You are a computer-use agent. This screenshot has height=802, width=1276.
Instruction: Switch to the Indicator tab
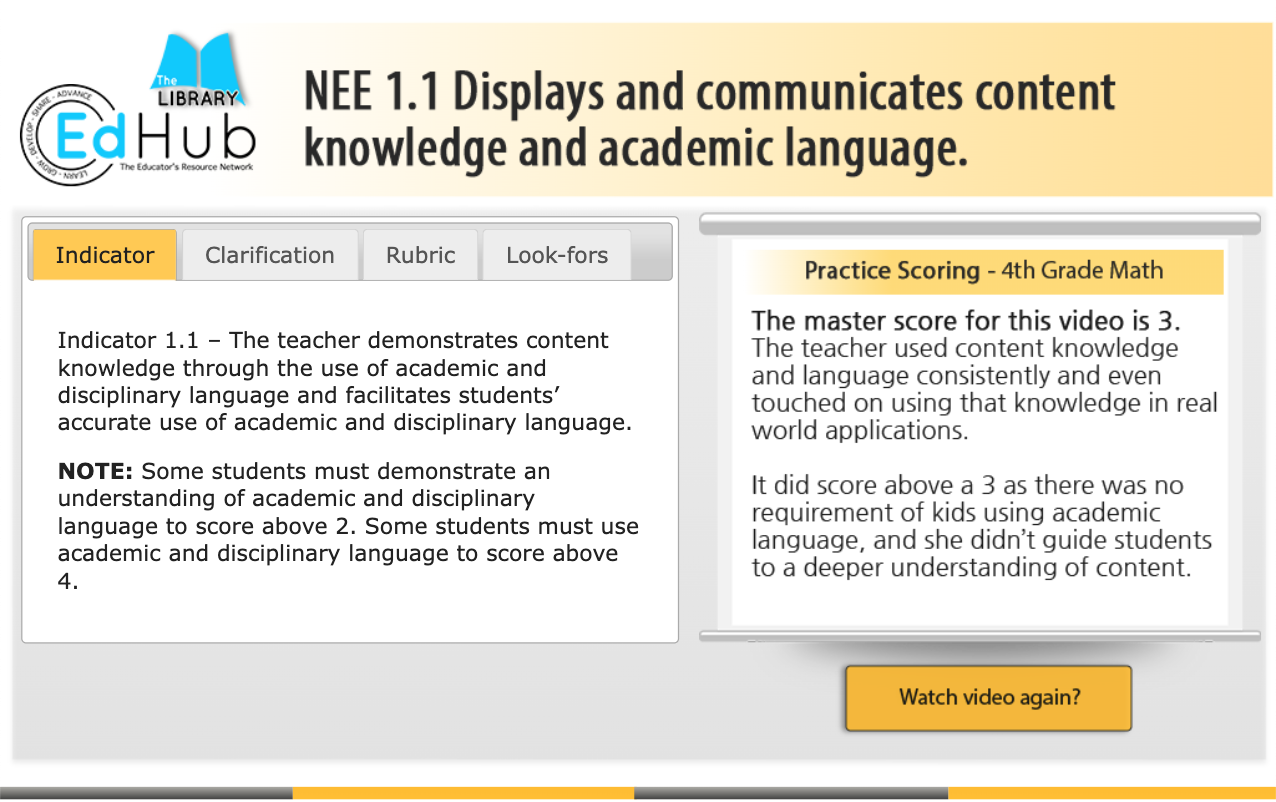(x=105, y=255)
